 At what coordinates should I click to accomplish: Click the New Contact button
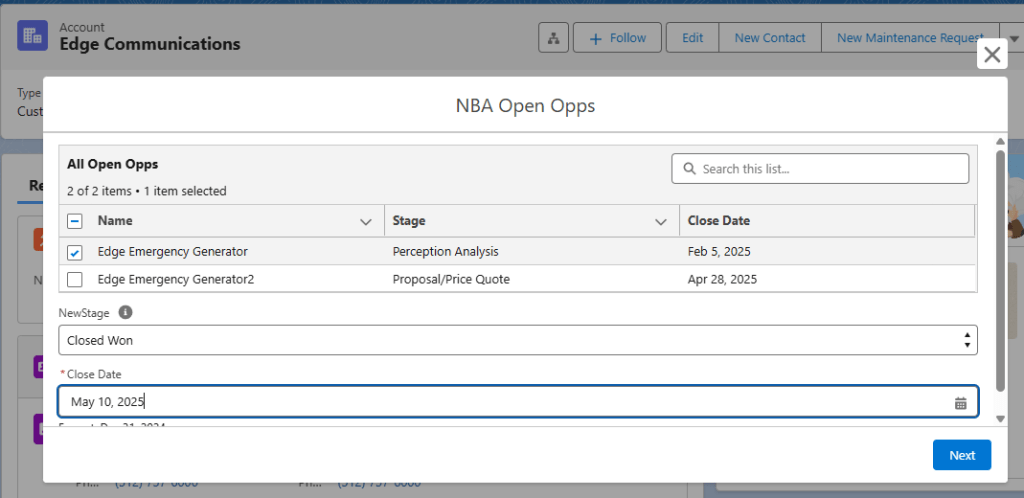[x=769, y=38]
